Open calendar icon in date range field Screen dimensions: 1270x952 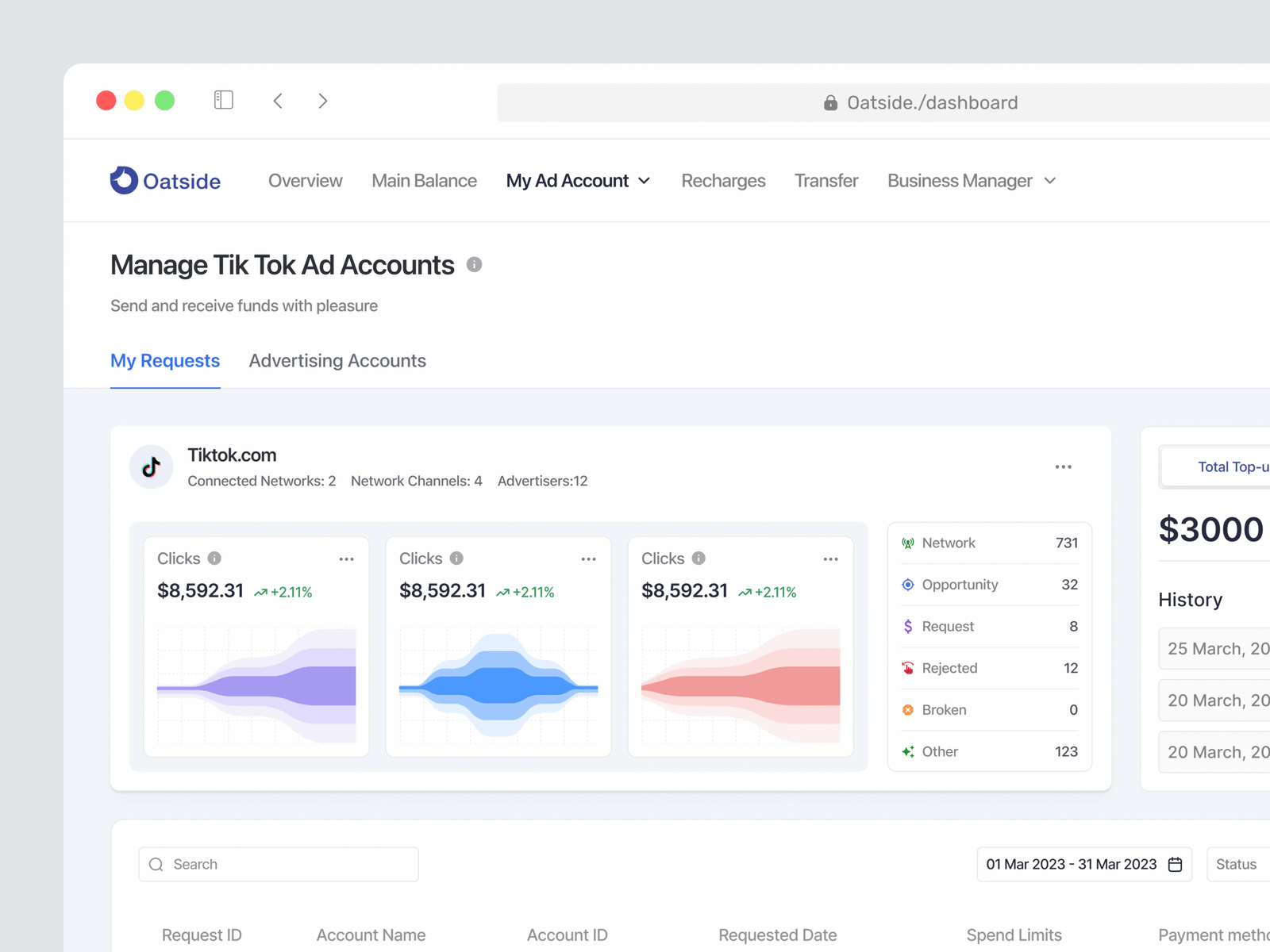pyautogui.click(x=1175, y=865)
